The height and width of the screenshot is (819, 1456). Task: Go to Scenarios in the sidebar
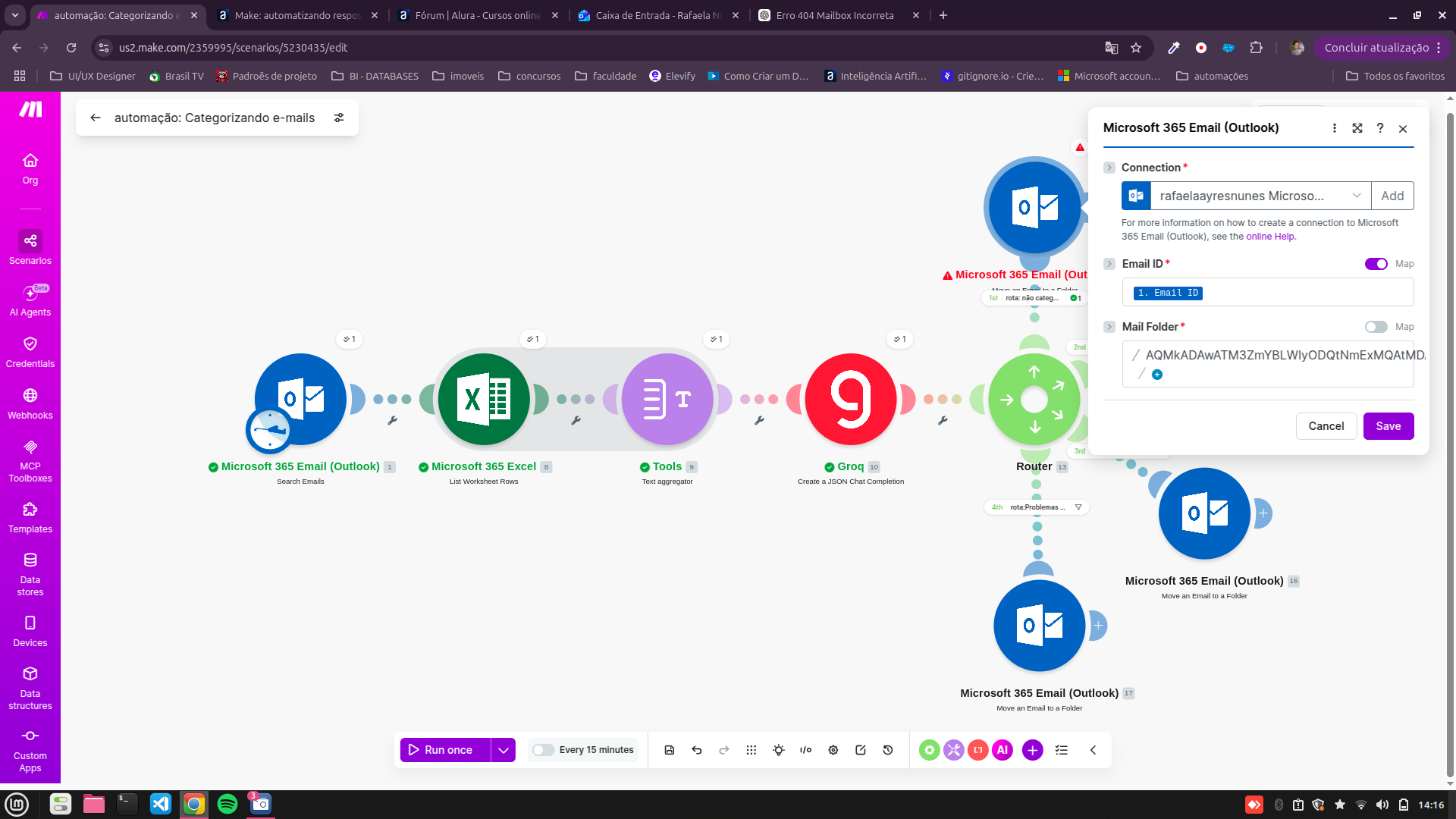(30, 248)
